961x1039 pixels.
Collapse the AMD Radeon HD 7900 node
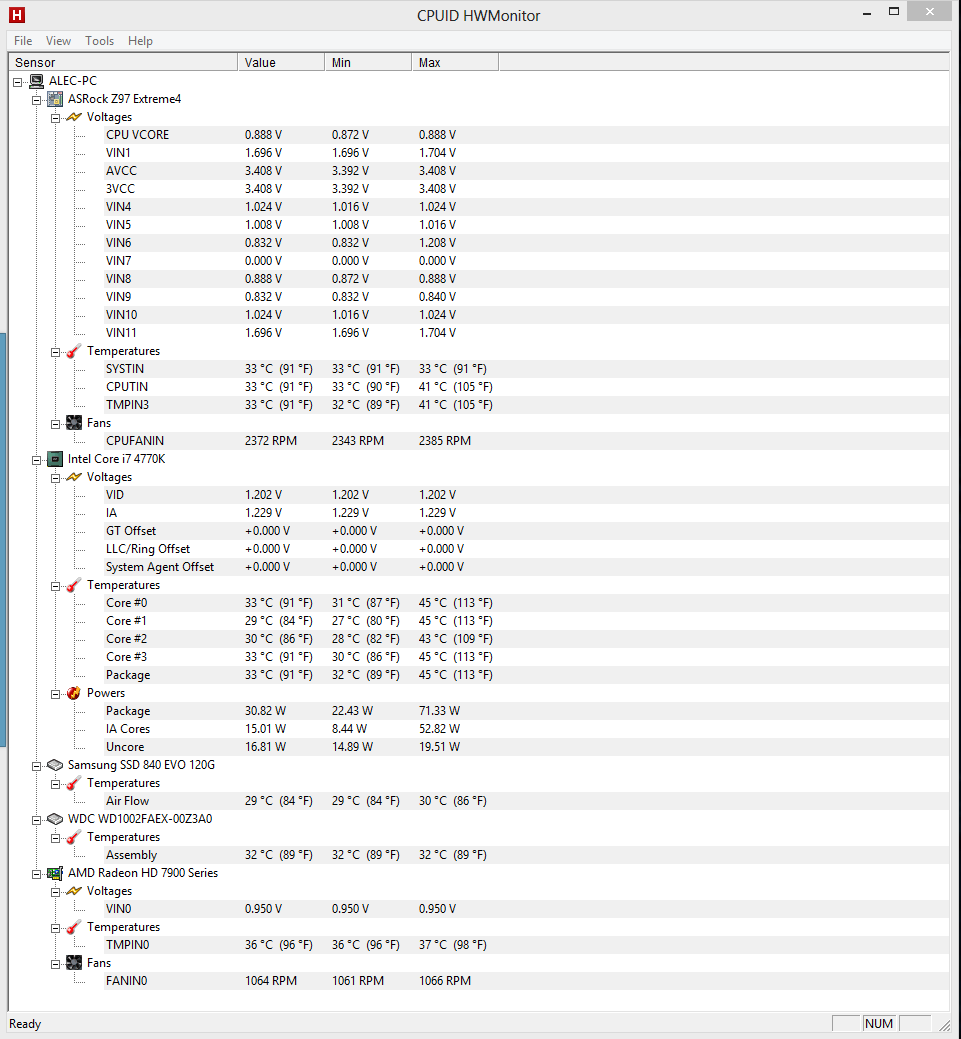(36, 874)
